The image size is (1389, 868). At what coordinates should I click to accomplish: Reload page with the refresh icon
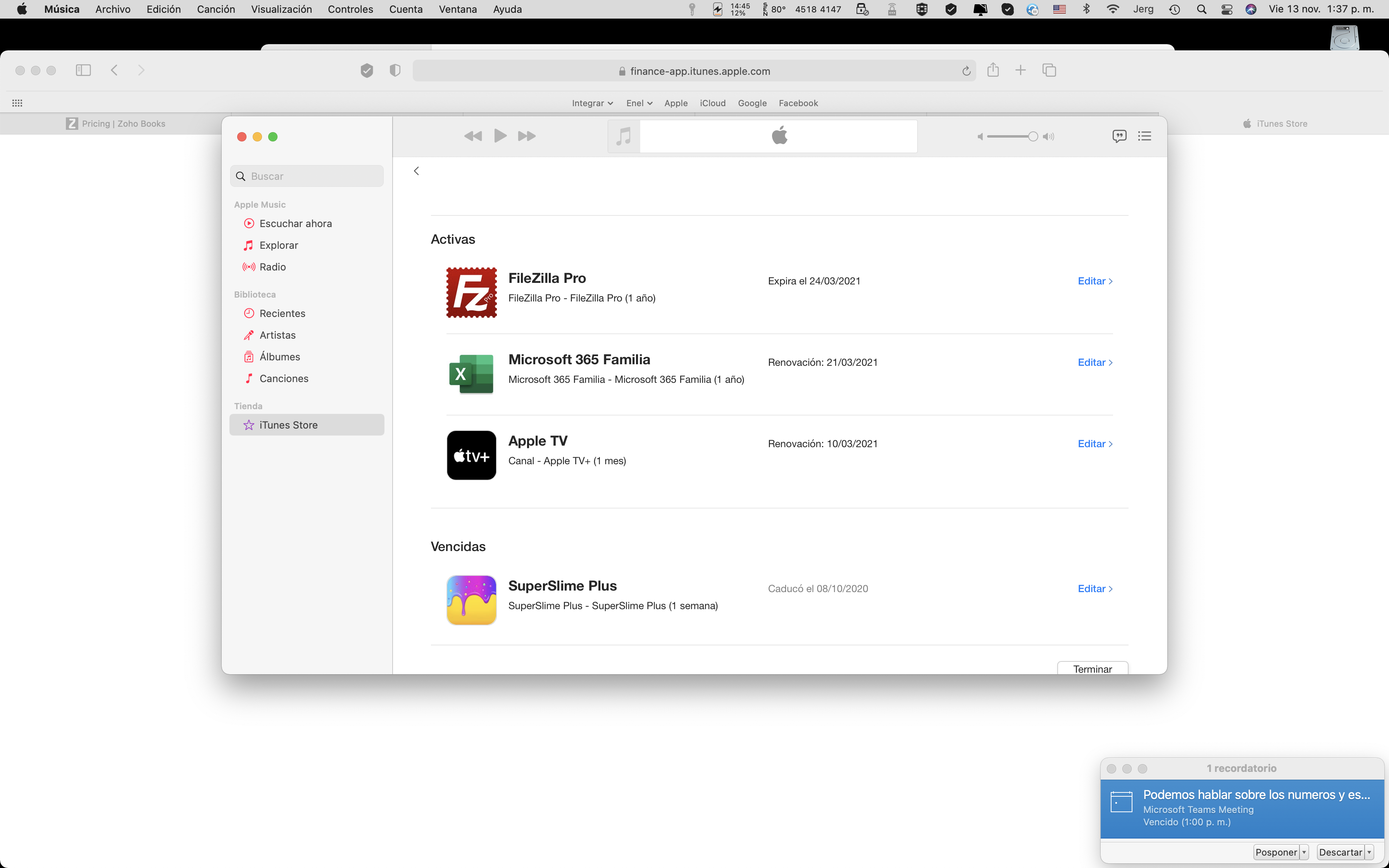(966, 71)
